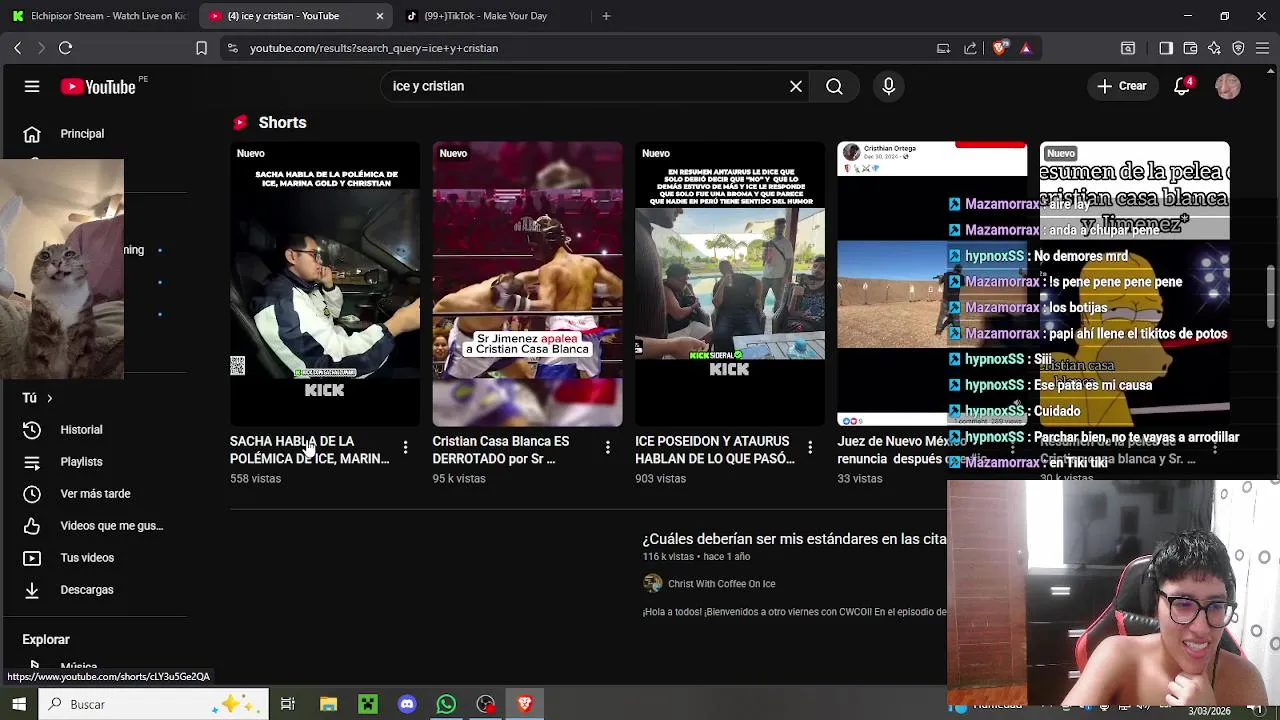Open options for ICE POSEIDON short
The height and width of the screenshot is (720, 1280).
pos(810,447)
